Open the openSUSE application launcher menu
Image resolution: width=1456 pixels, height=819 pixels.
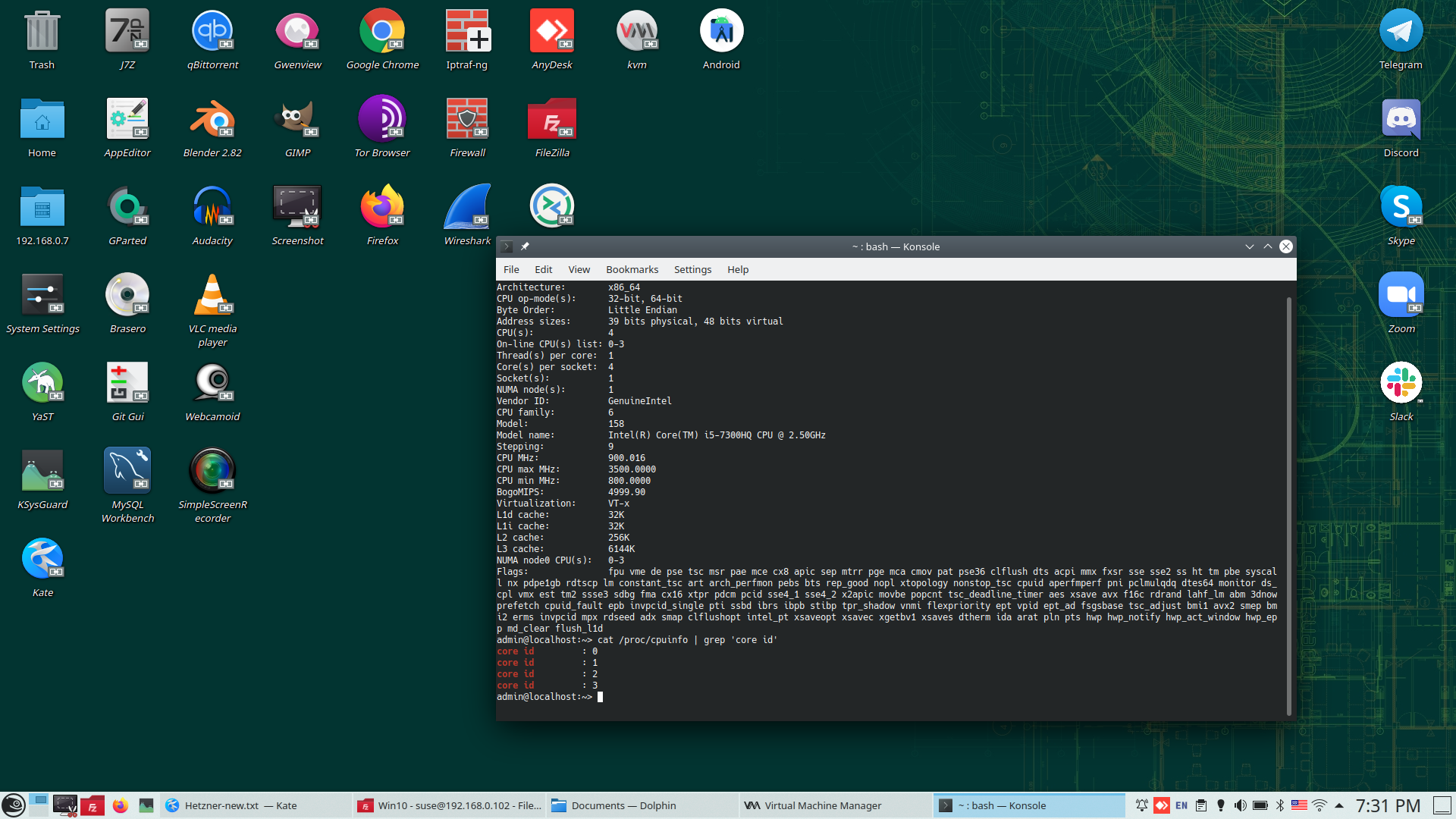pyautogui.click(x=14, y=805)
